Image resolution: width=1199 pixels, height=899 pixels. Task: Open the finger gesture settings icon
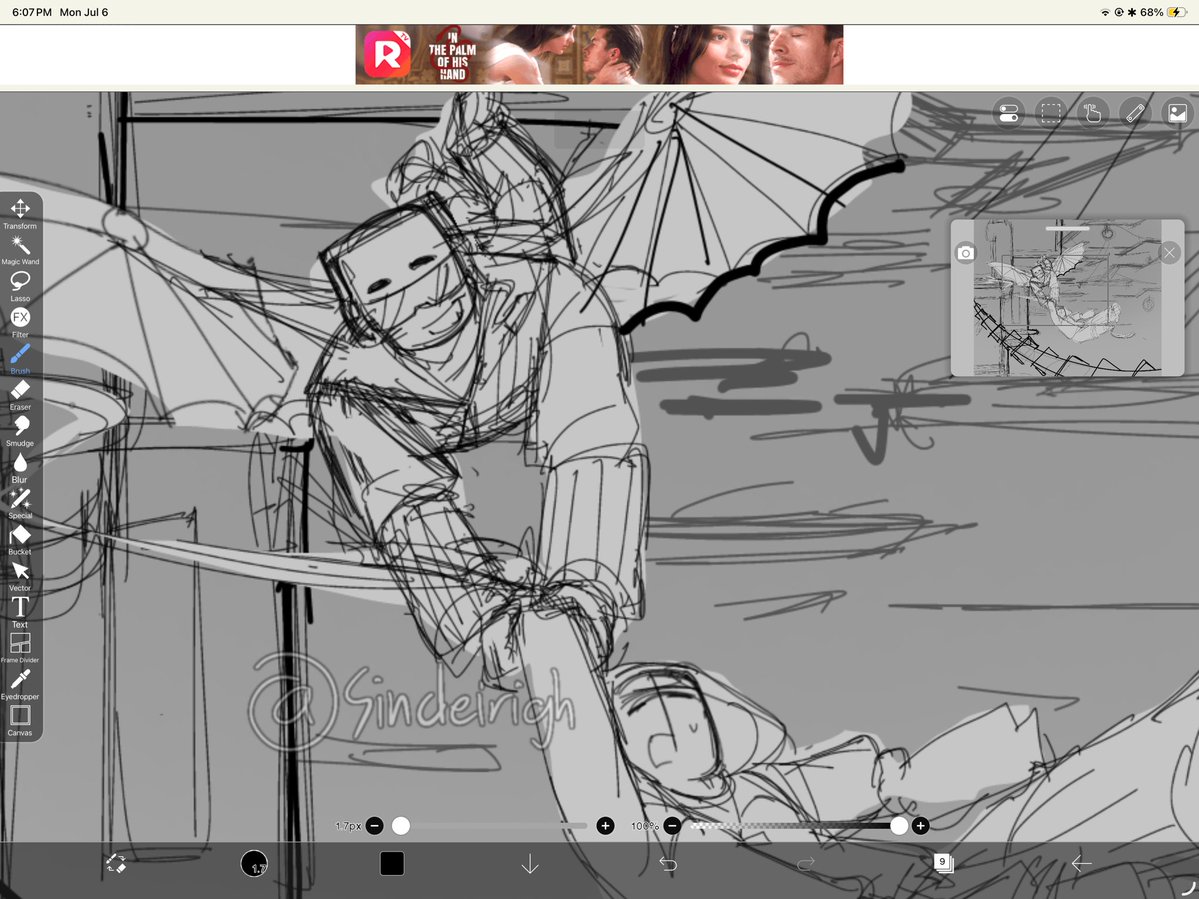[x=1093, y=113]
